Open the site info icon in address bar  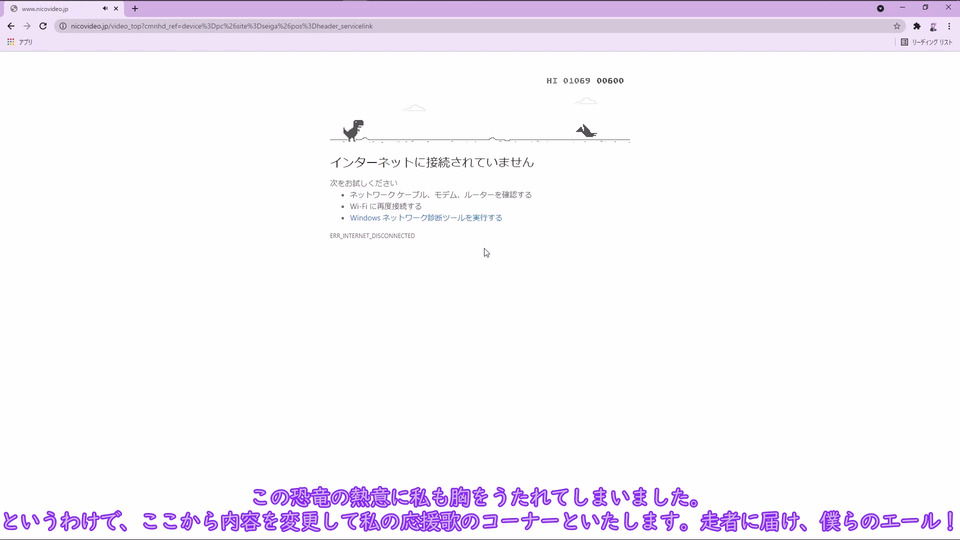pos(62,26)
